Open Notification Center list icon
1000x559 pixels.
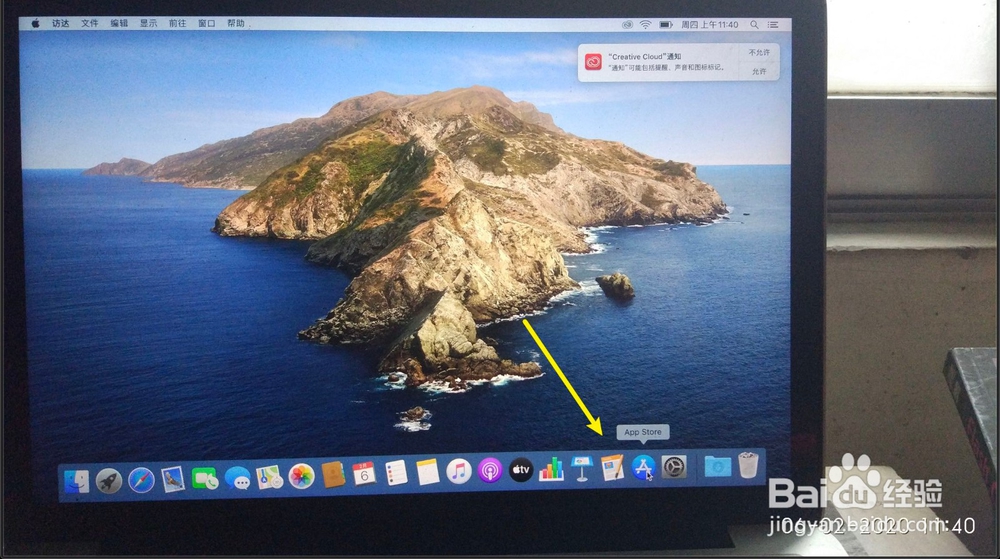(x=773, y=25)
